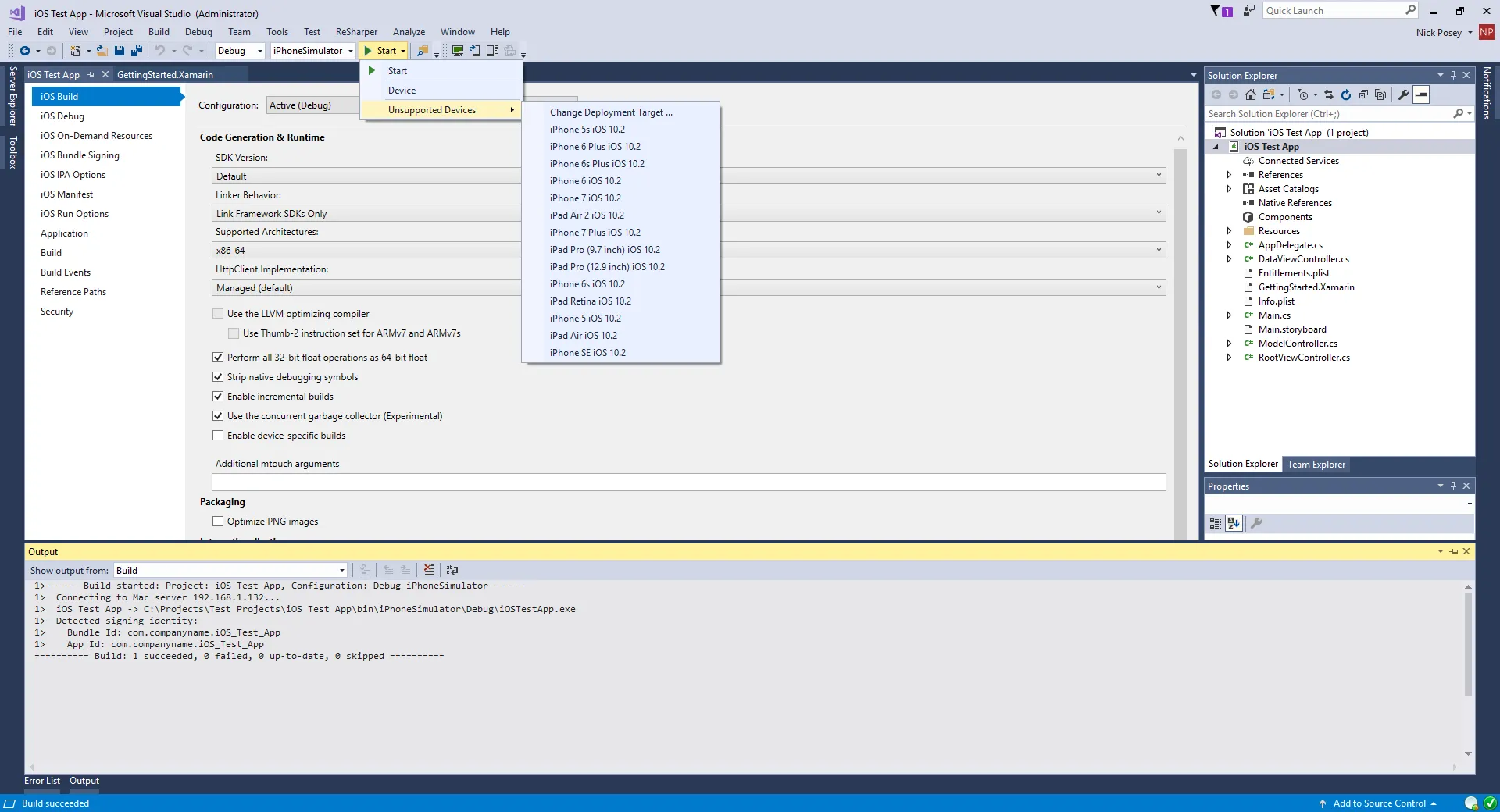The width and height of the screenshot is (1500, 812).
Task: Clear all text in the Output window
Action: [x=429, y=570]
